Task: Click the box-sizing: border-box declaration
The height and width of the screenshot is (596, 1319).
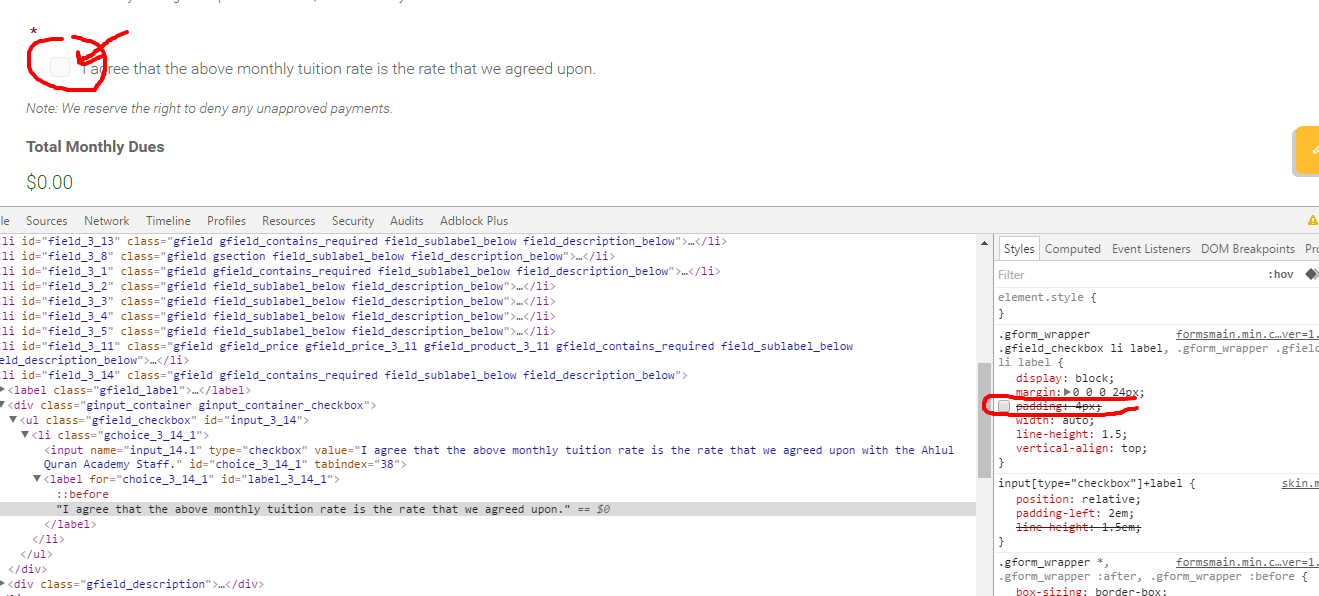Action: [x=1090, y=592]
